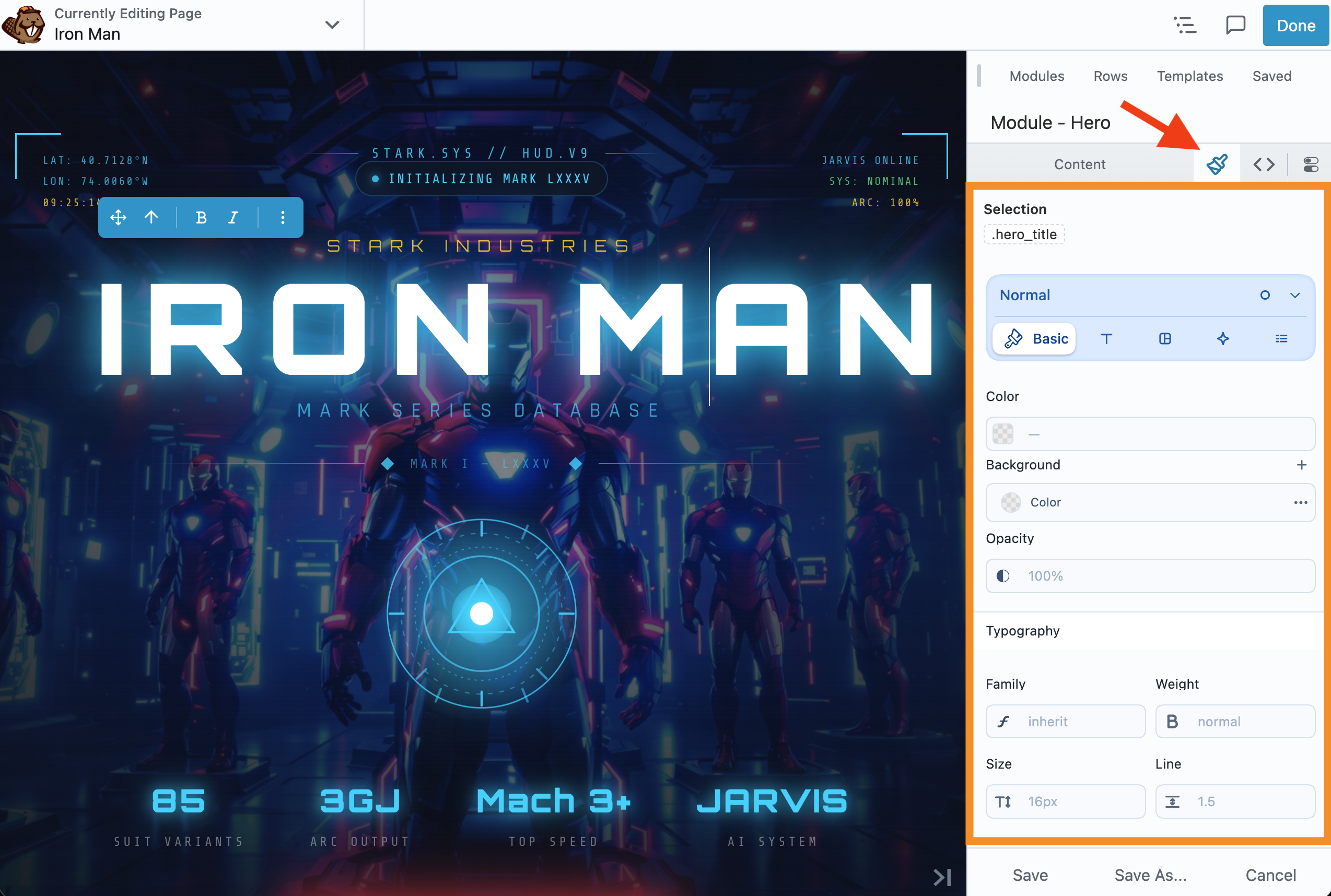Open the Weight normal field
The height and width of the screenshot is (896, 1331).
(x=1235, y=722)
